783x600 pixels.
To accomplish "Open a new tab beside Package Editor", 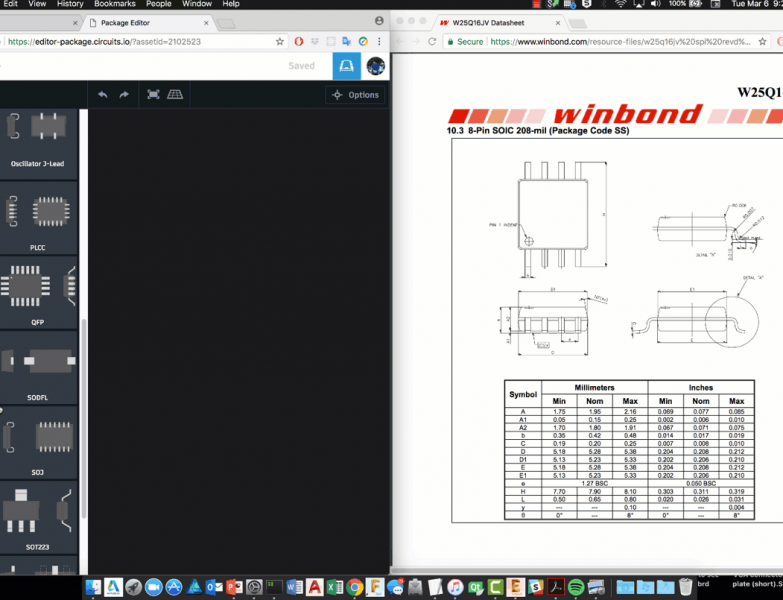I will [226, 23].
